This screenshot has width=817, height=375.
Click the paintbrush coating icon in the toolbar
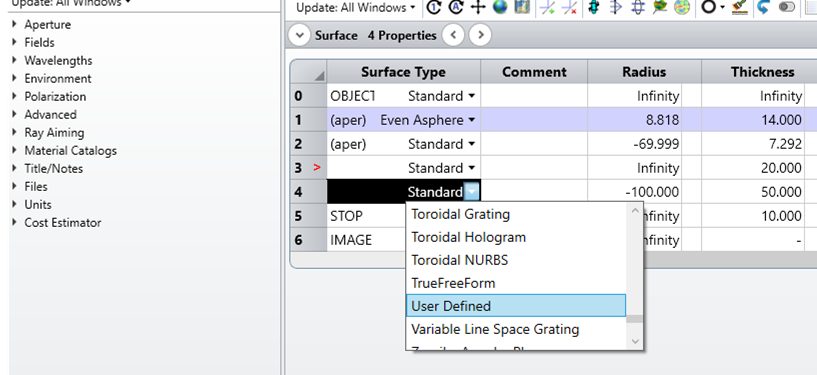pos(739,7)
